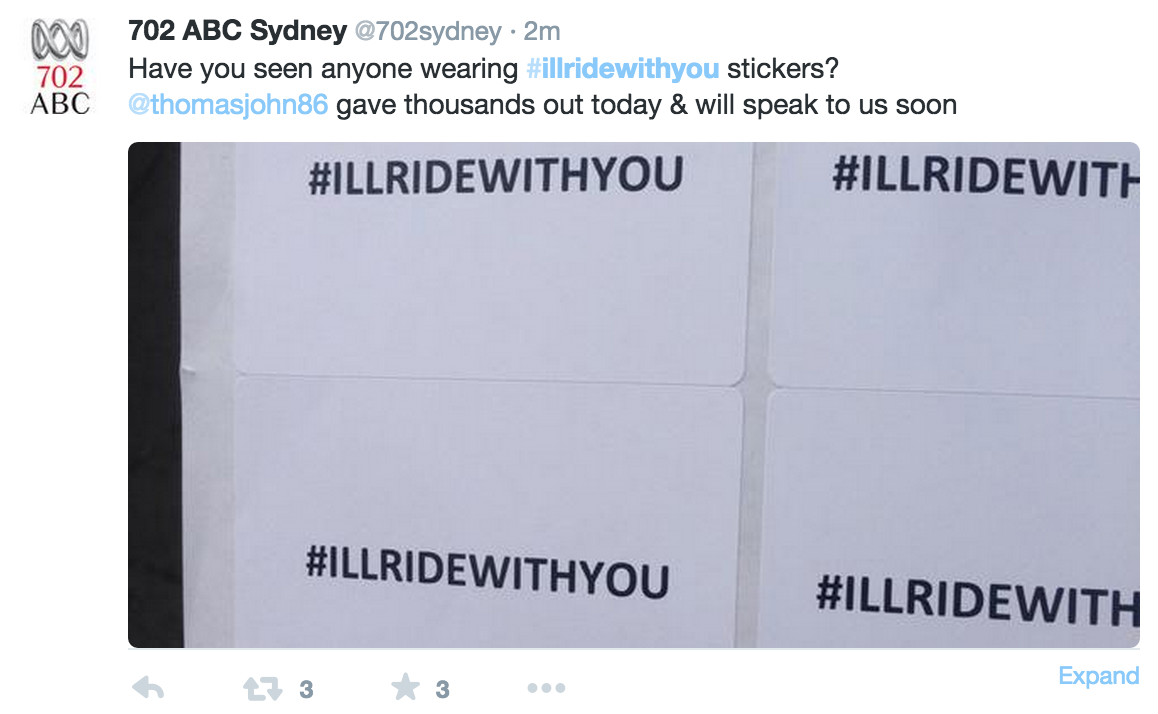Open the more options ellipsis menu

(x=547, y=688)
